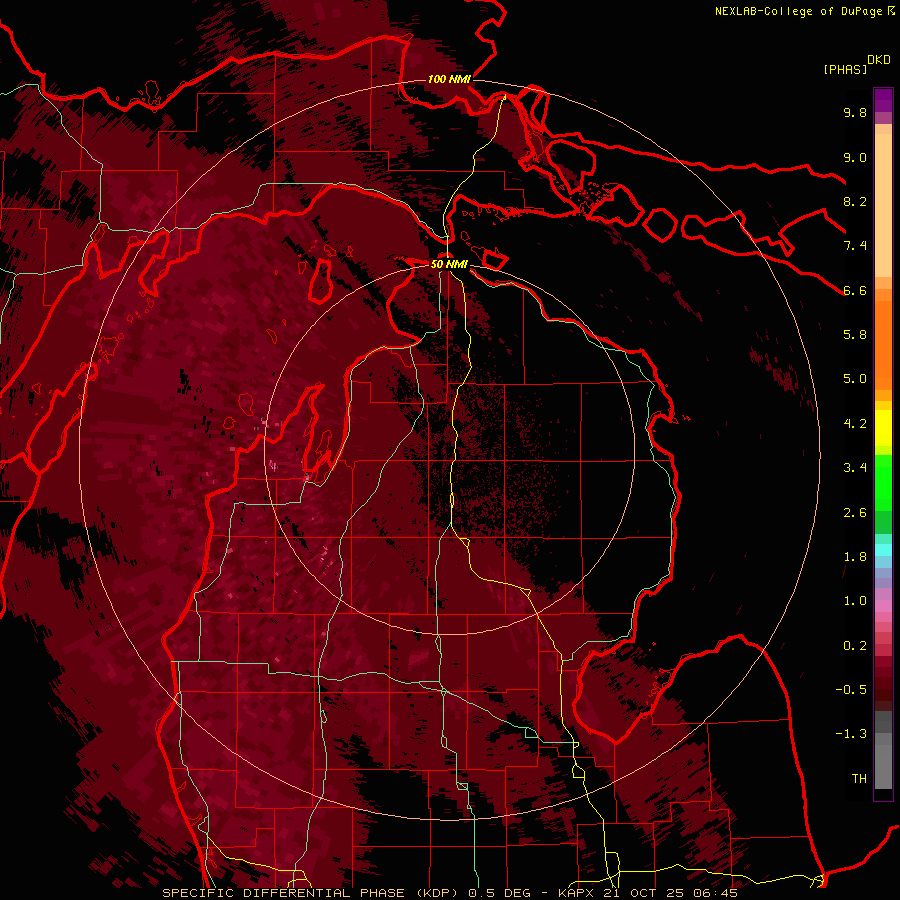Click the 5.8 legend value
The width and height of the screenshot is (900, 900).
tap(855, 335)
